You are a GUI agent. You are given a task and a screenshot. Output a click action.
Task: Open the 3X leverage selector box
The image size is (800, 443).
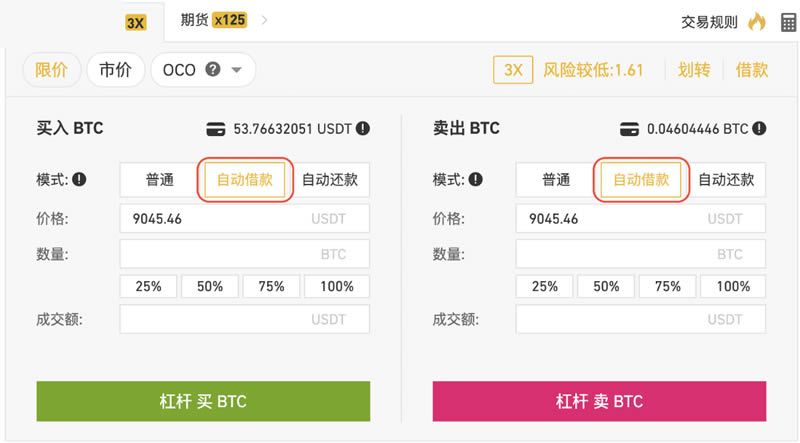pos(513,70)
